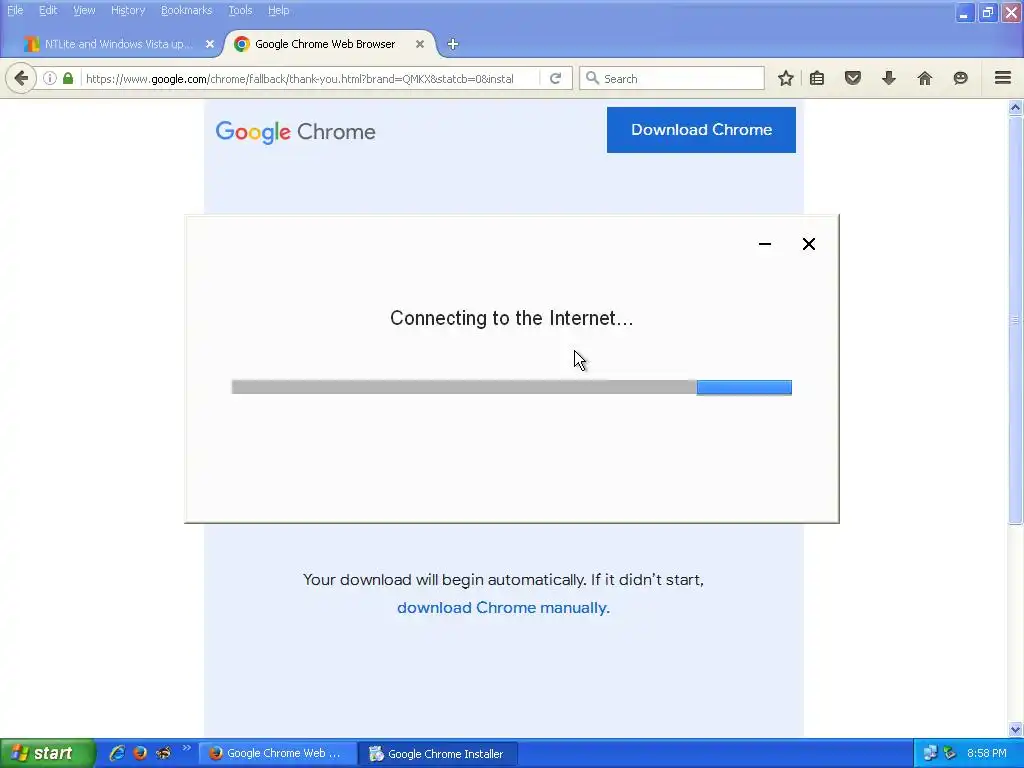Open the Bookmarks menu

(x=187, y=10)
